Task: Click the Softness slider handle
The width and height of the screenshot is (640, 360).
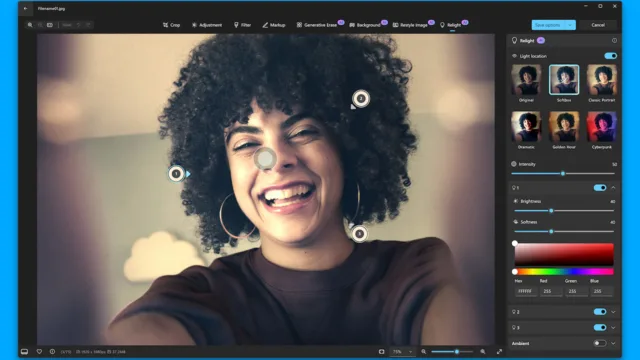Action: (x=551, y=231)
